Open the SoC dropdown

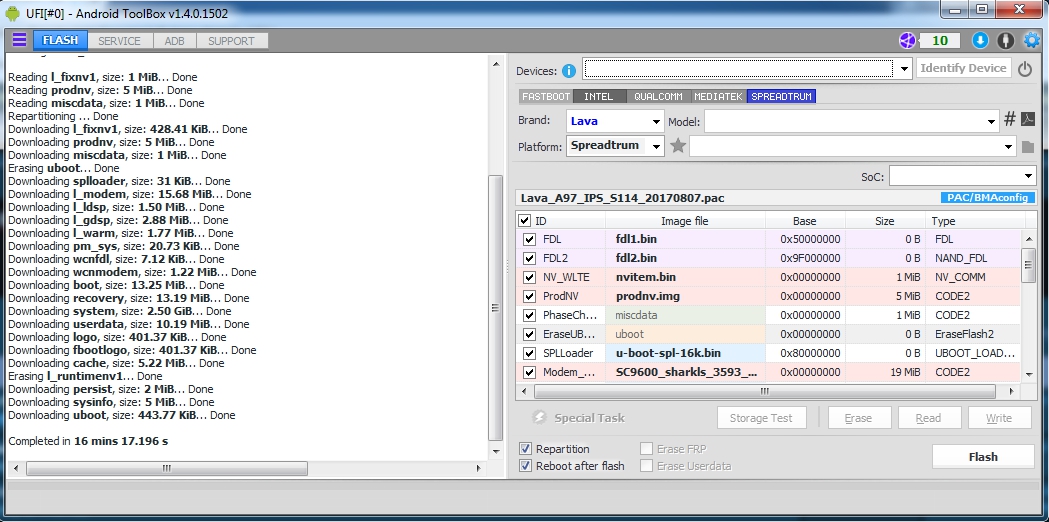(963, 176)
